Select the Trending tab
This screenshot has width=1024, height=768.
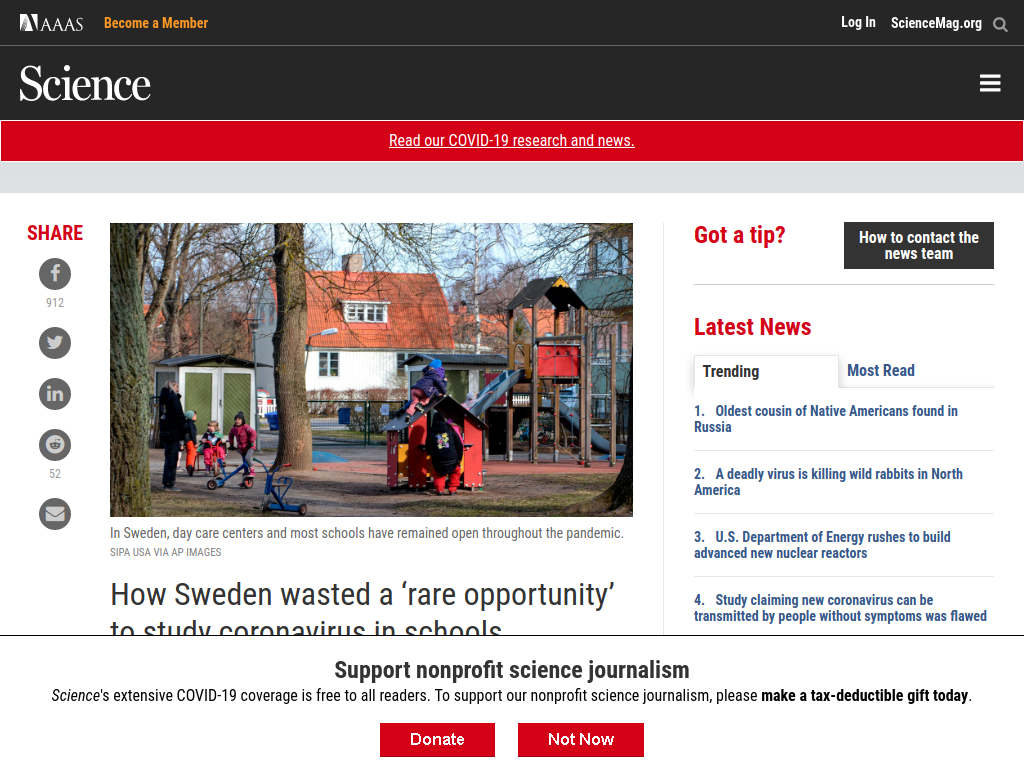pyautogui.click(x=766, y=372)
